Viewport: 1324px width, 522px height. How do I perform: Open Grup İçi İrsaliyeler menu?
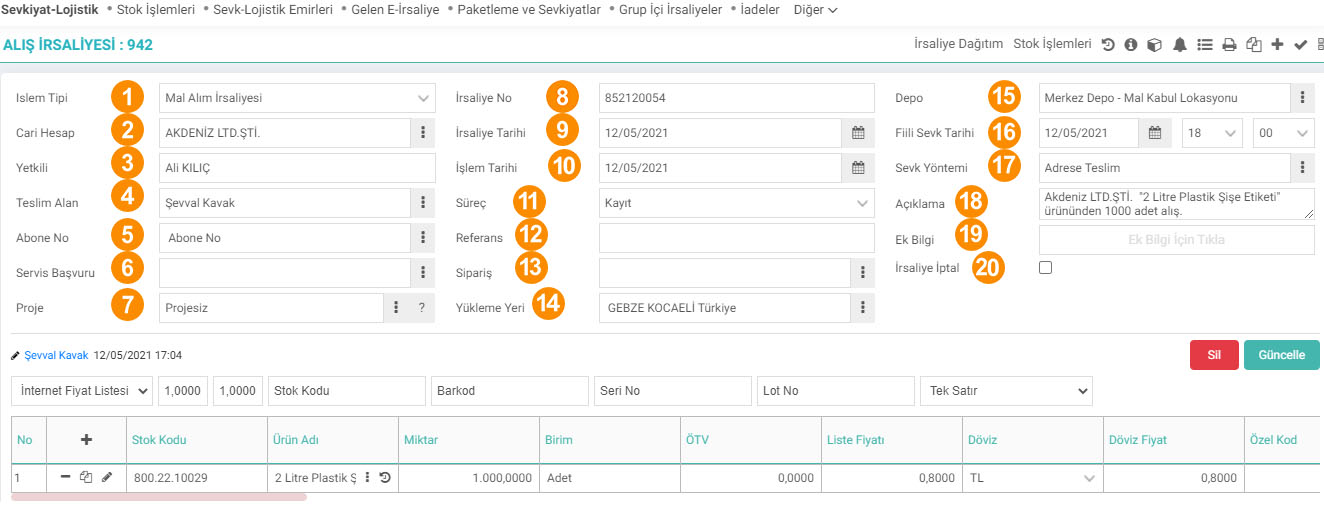coord(669,9)
